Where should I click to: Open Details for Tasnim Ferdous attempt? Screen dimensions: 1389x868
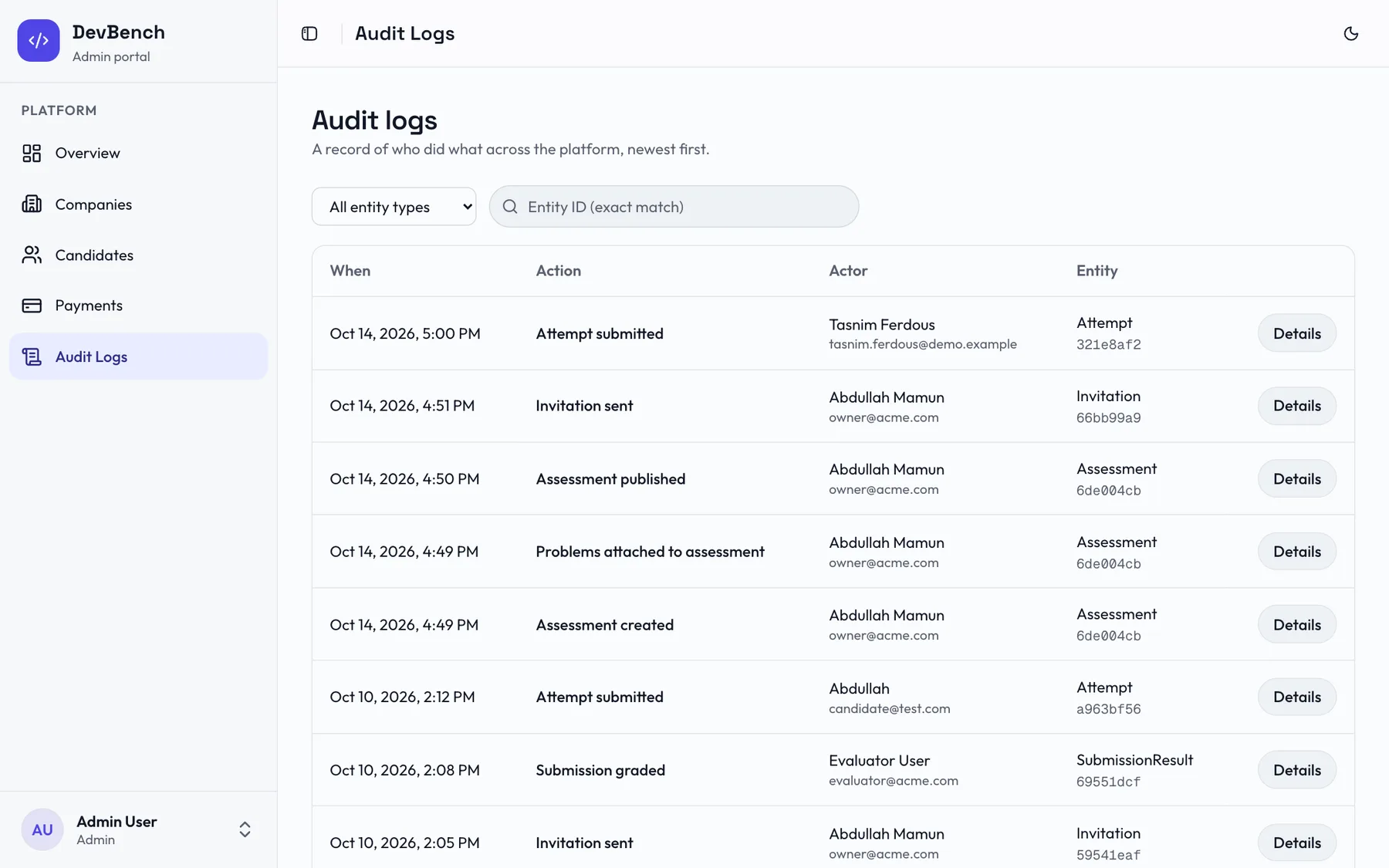tap(1297, 333)
